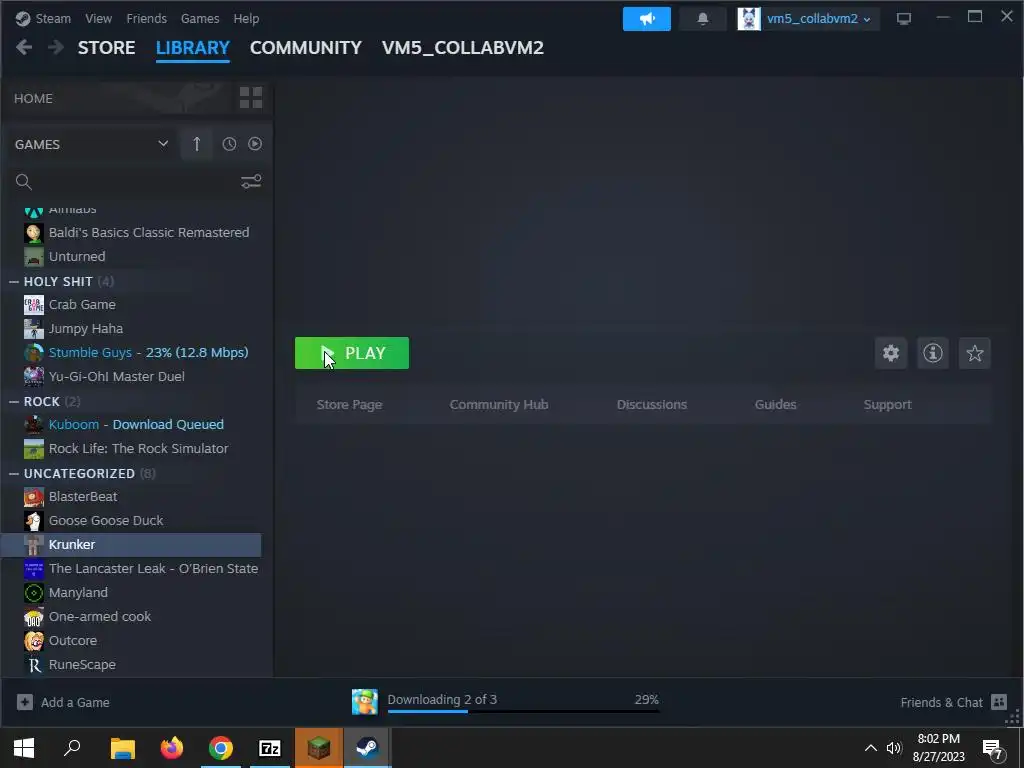Open Krunker Store Page link

click(349, 405)
